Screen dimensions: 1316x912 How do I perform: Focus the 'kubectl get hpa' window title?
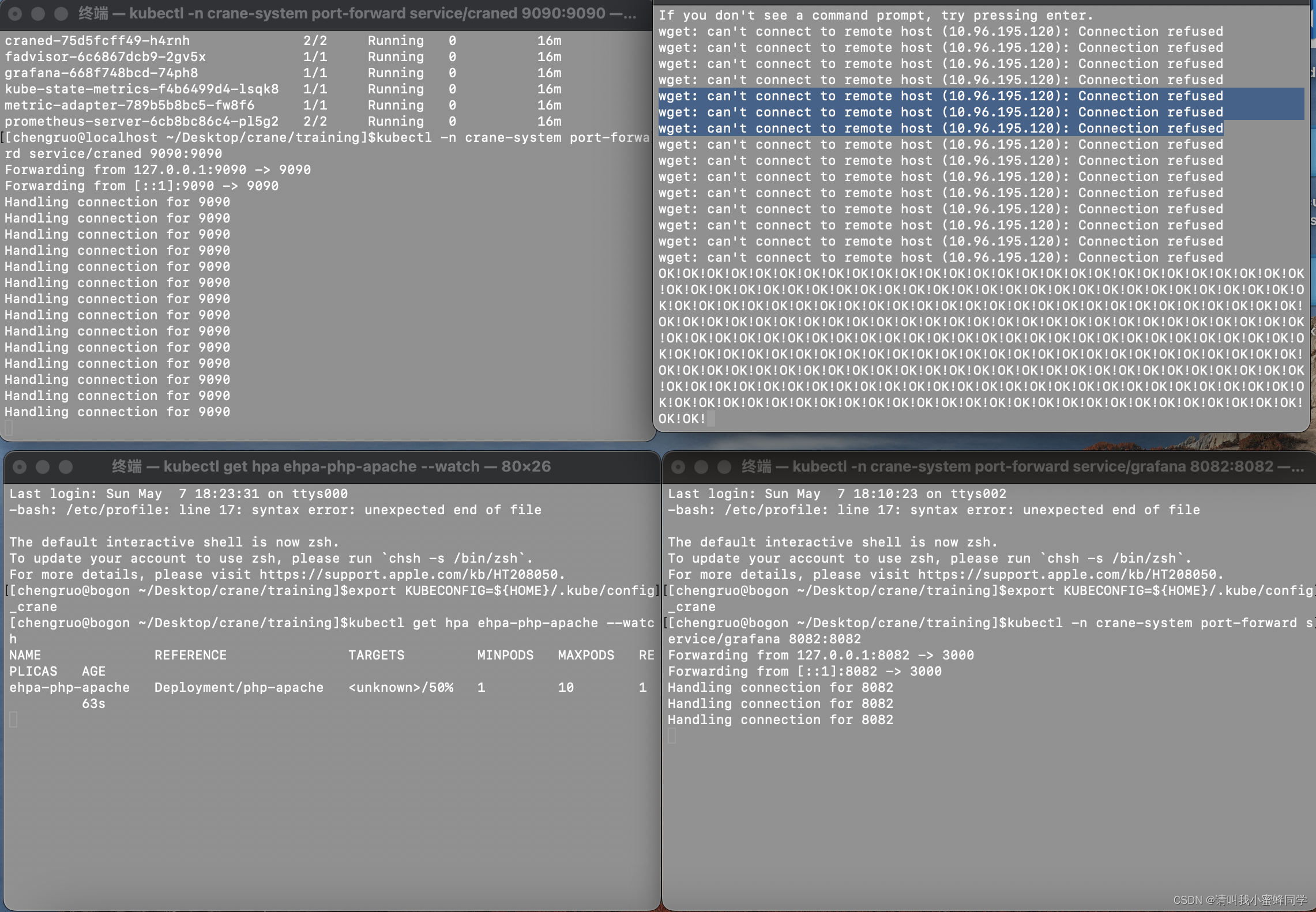click(x=331, y=466)
